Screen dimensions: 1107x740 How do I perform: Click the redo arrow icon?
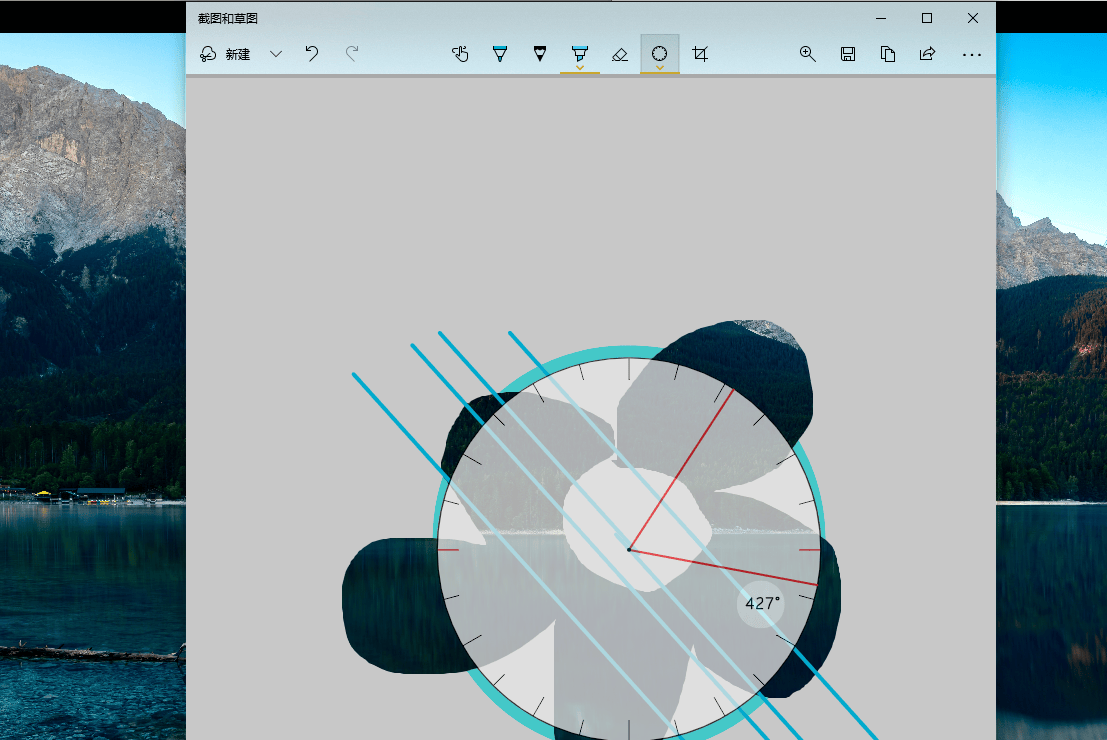(x=352, y=54)
